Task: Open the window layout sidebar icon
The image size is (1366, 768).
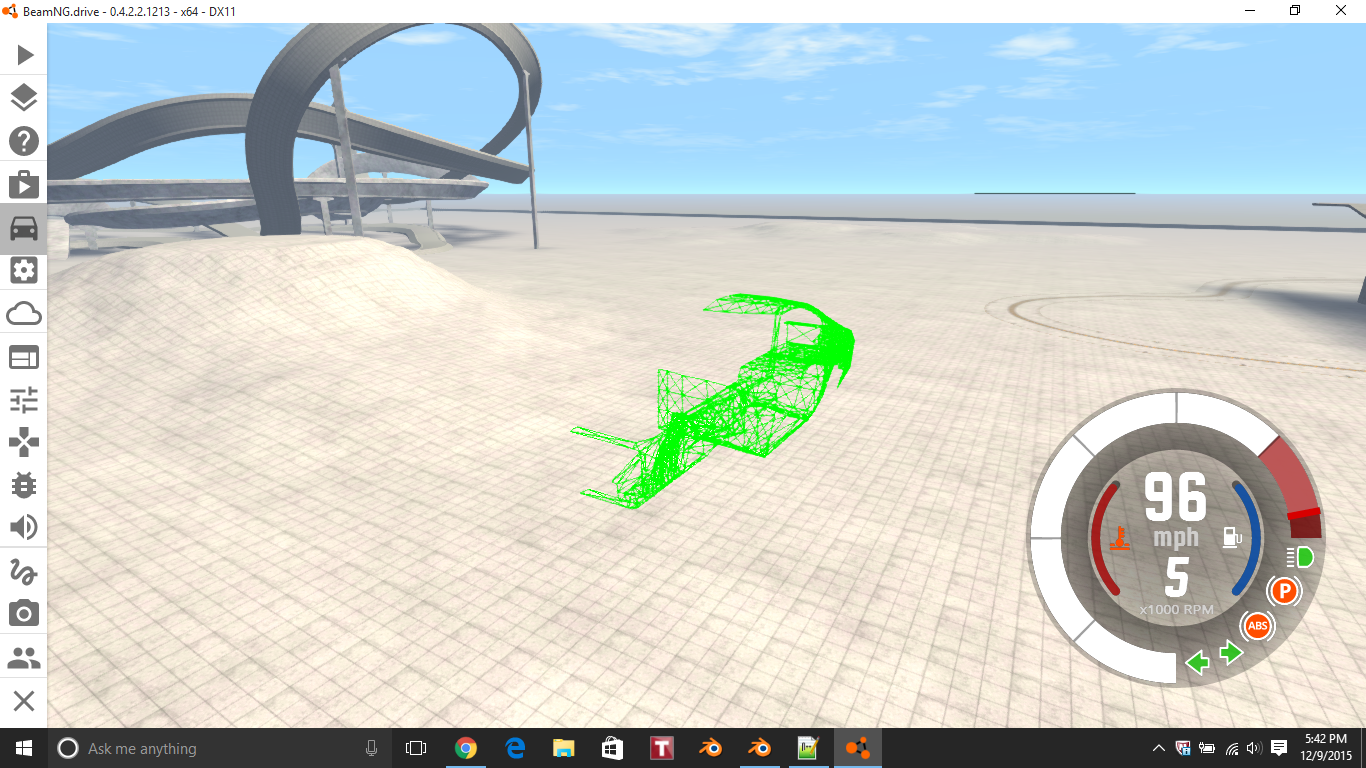Action: tap(24, 357)
